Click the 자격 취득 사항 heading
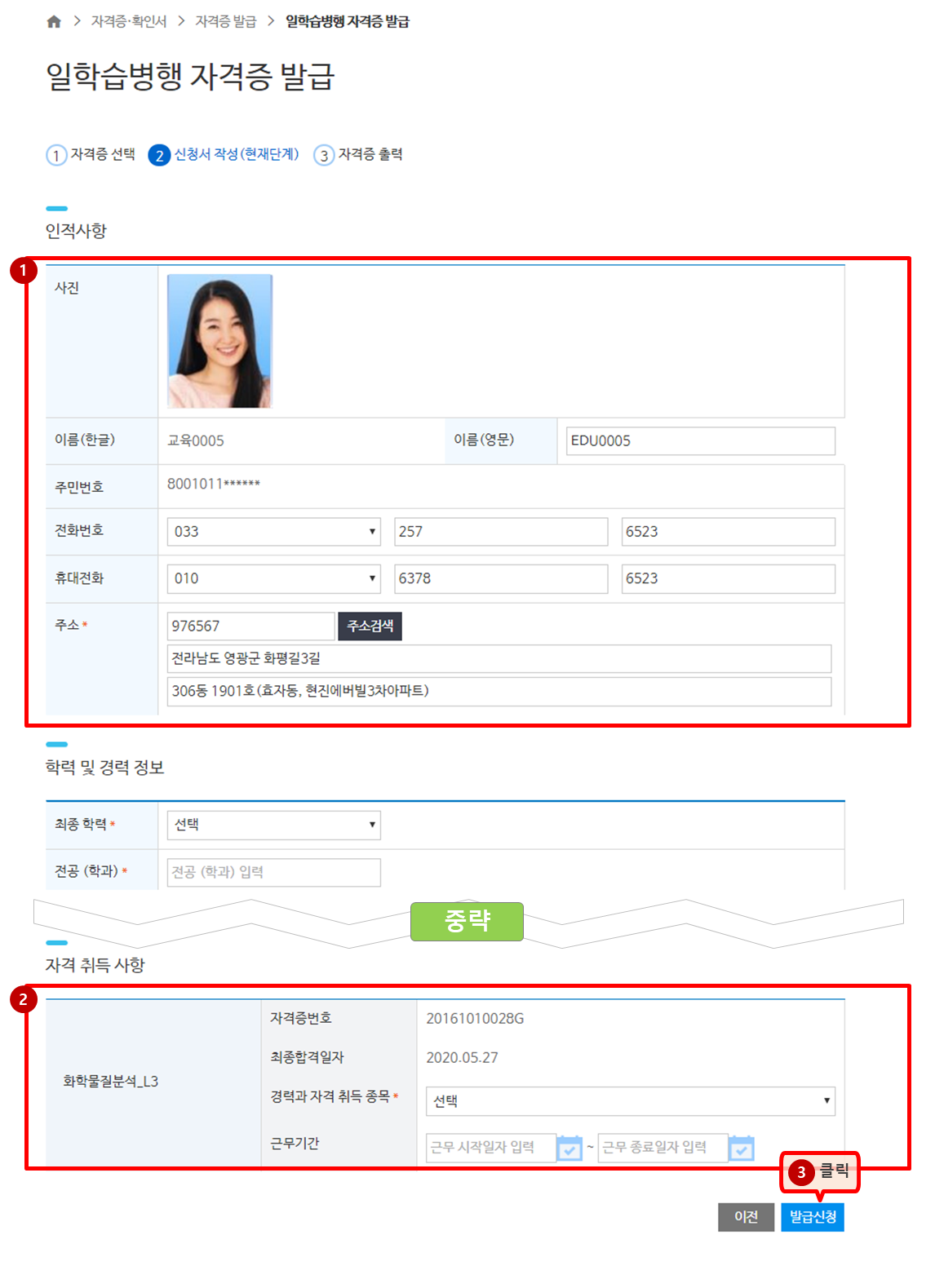The image size is (935, 1288). (x=95, y=965)
